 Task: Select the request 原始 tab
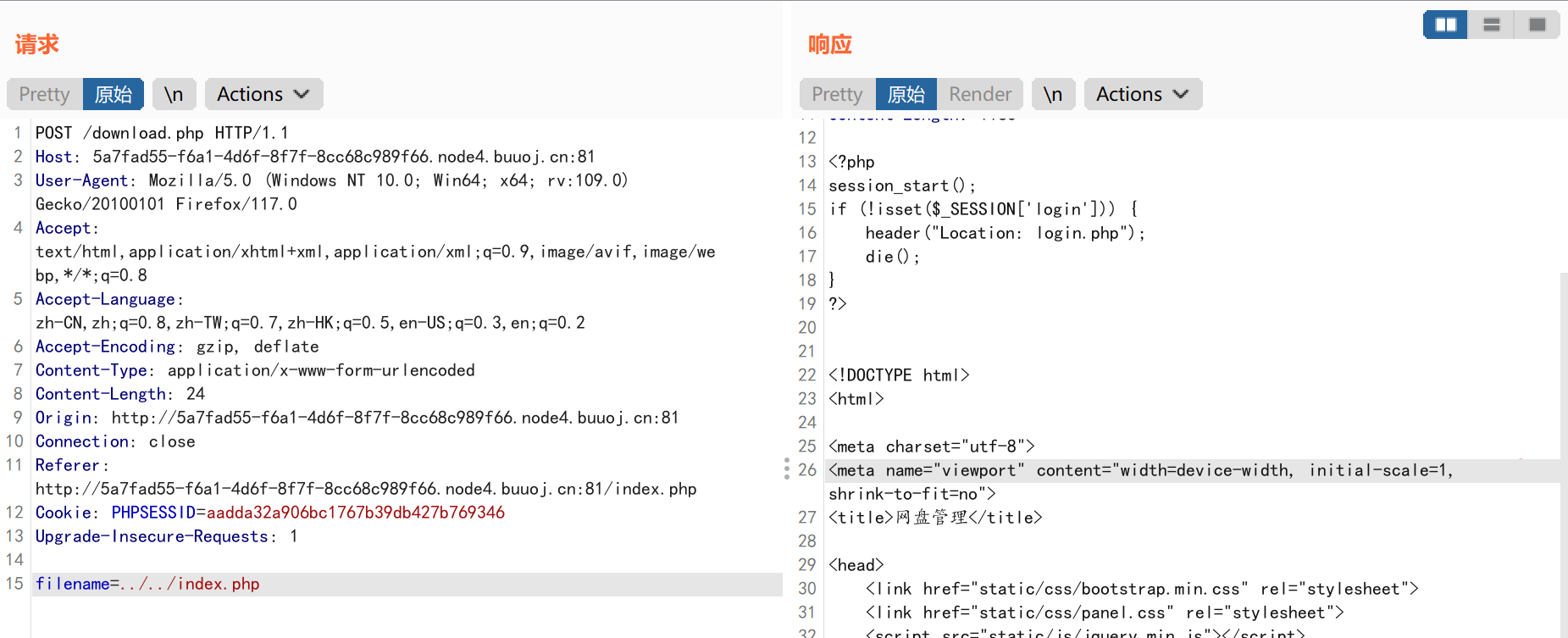[114, 94]
